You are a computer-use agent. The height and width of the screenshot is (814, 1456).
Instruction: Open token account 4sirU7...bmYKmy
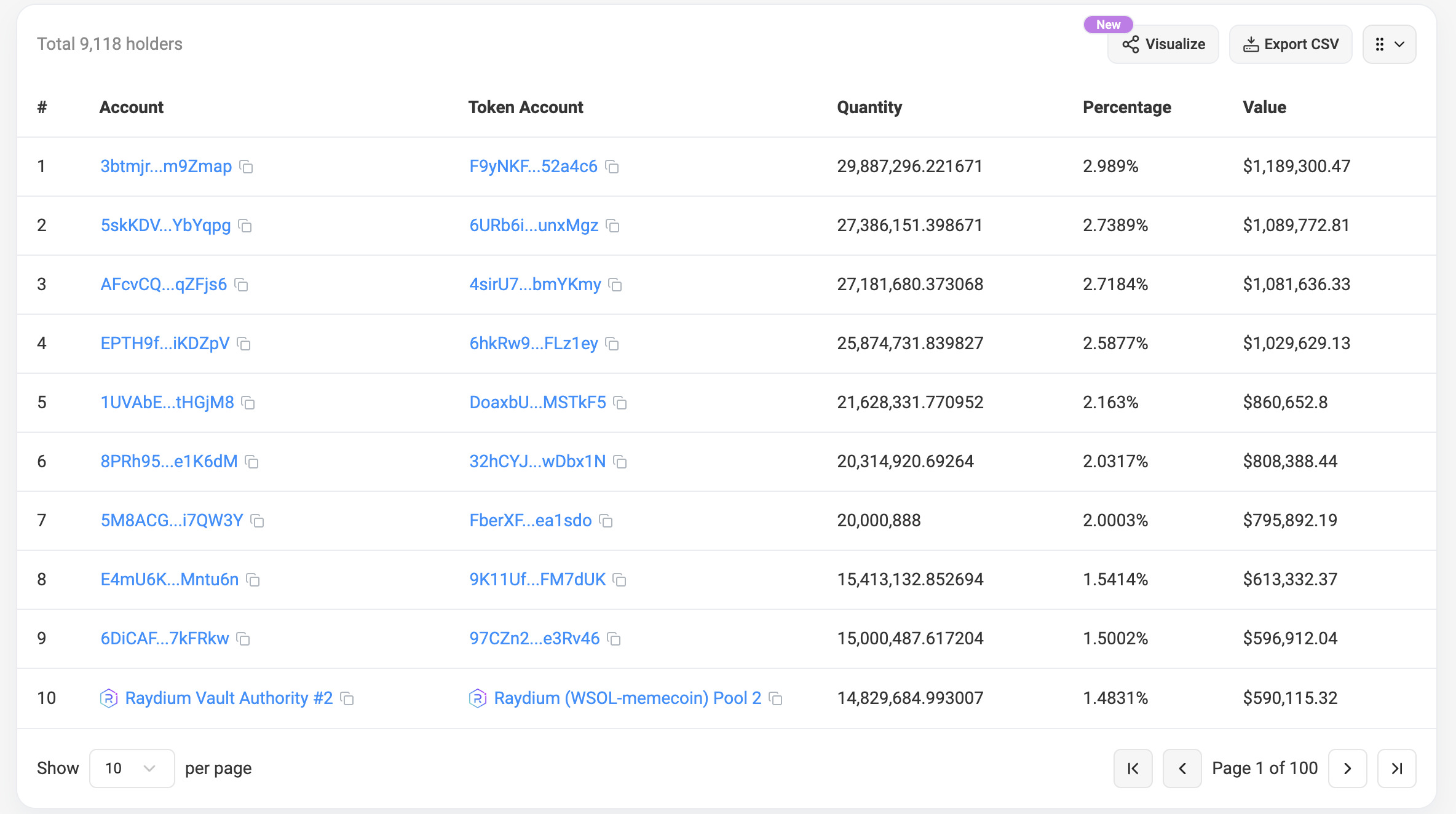pyautogui.click(x=535, y=284)
